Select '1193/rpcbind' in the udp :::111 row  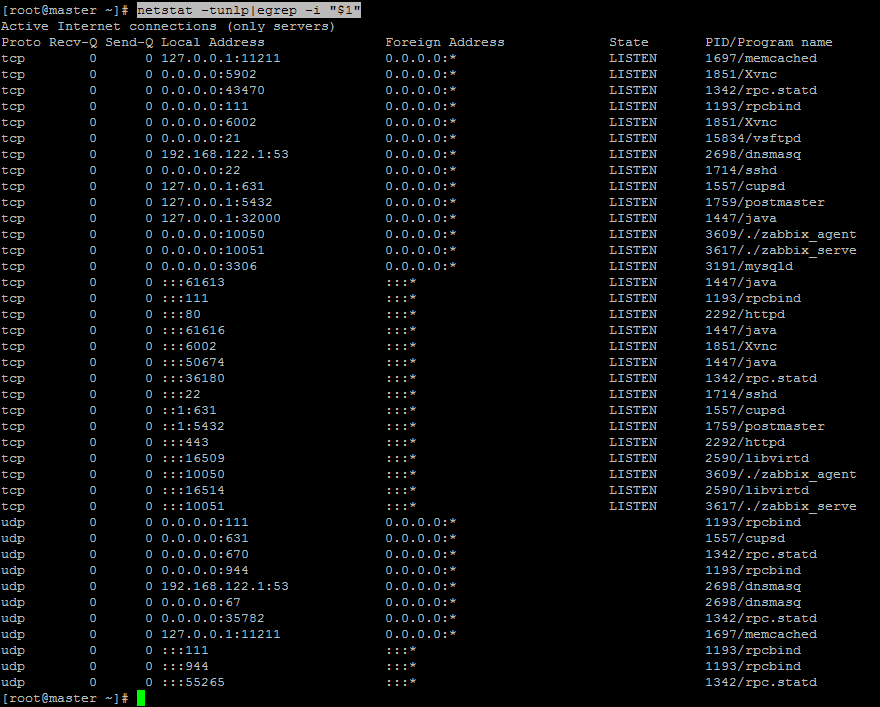pyautogui.click(x=753, y=650)
